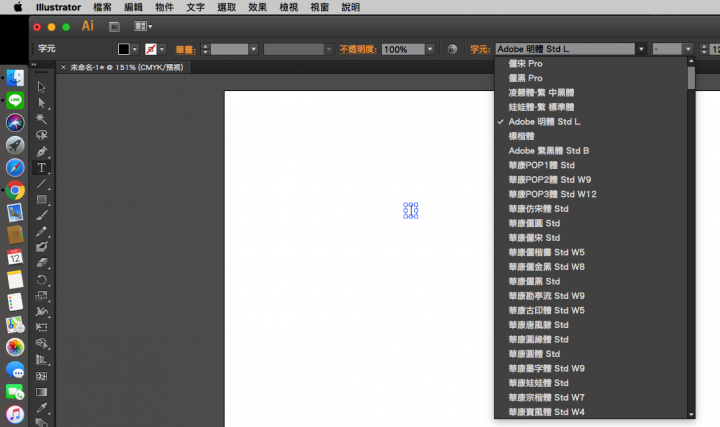Viewport: 720px width, 427px height.
Task: Select the Rectangle tool
Action: (41, 199)
